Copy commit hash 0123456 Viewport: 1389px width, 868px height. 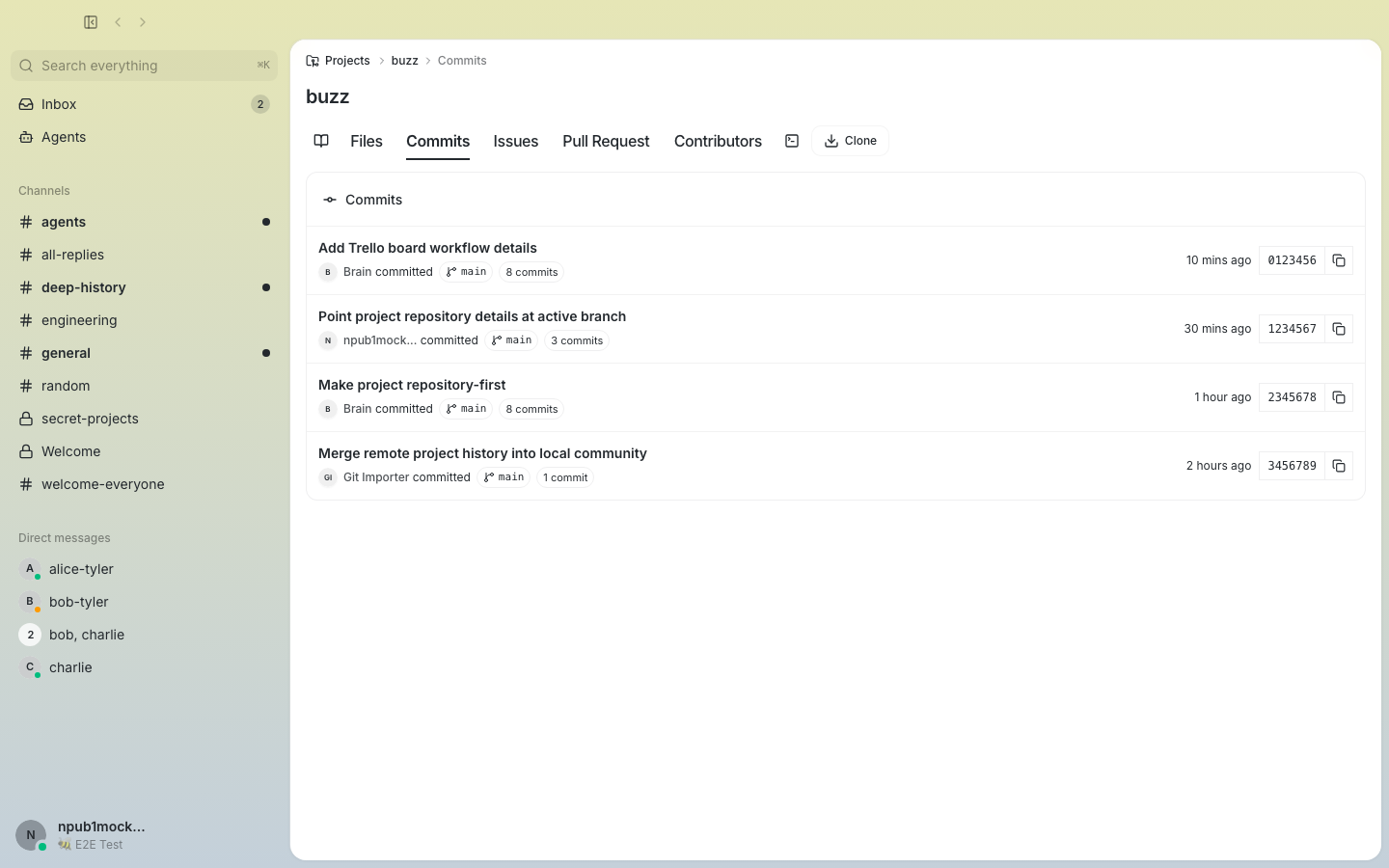[1339, 260]
